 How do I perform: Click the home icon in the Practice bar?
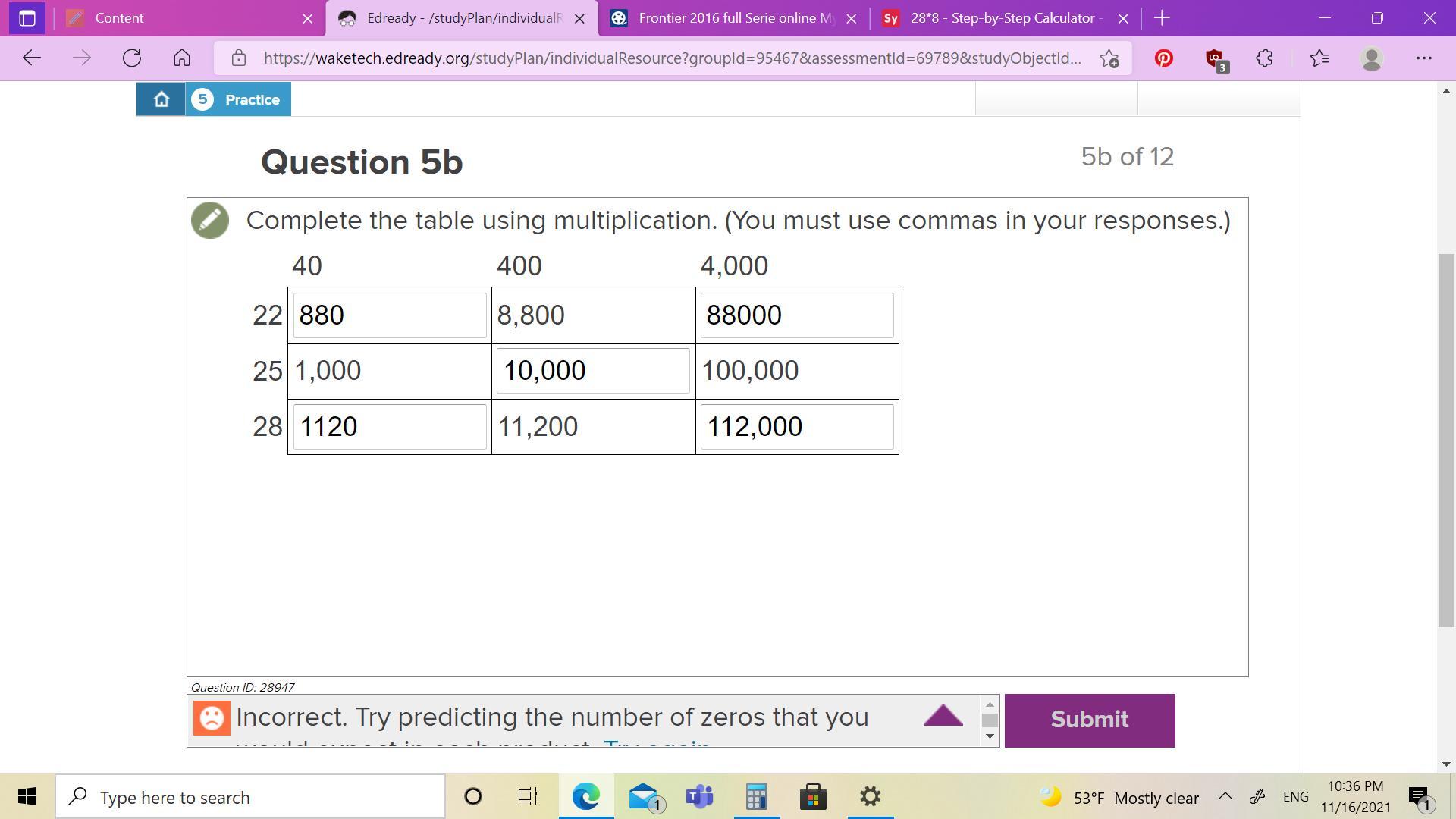tap(161, 99)
